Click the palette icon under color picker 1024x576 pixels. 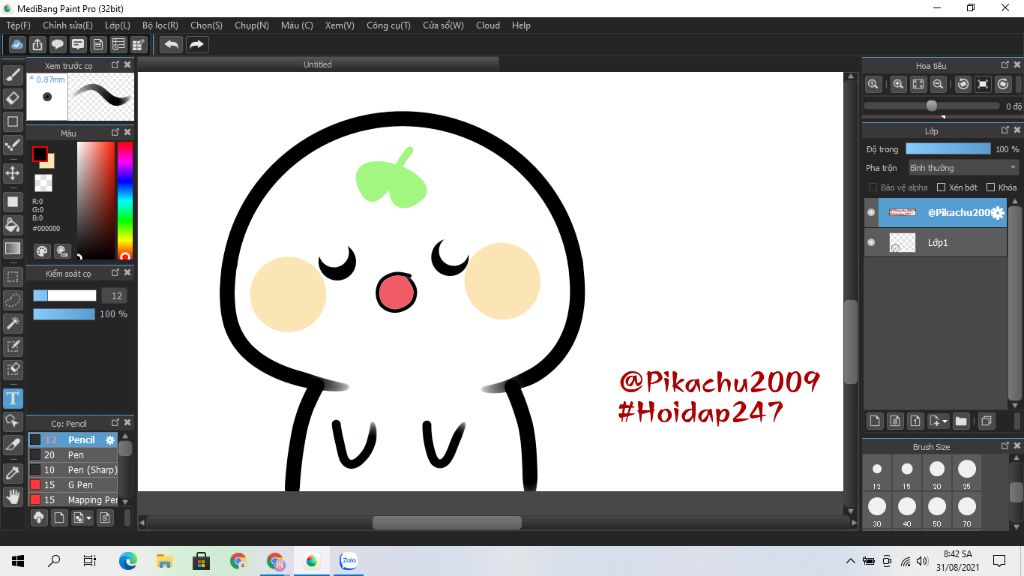(42, 251)
